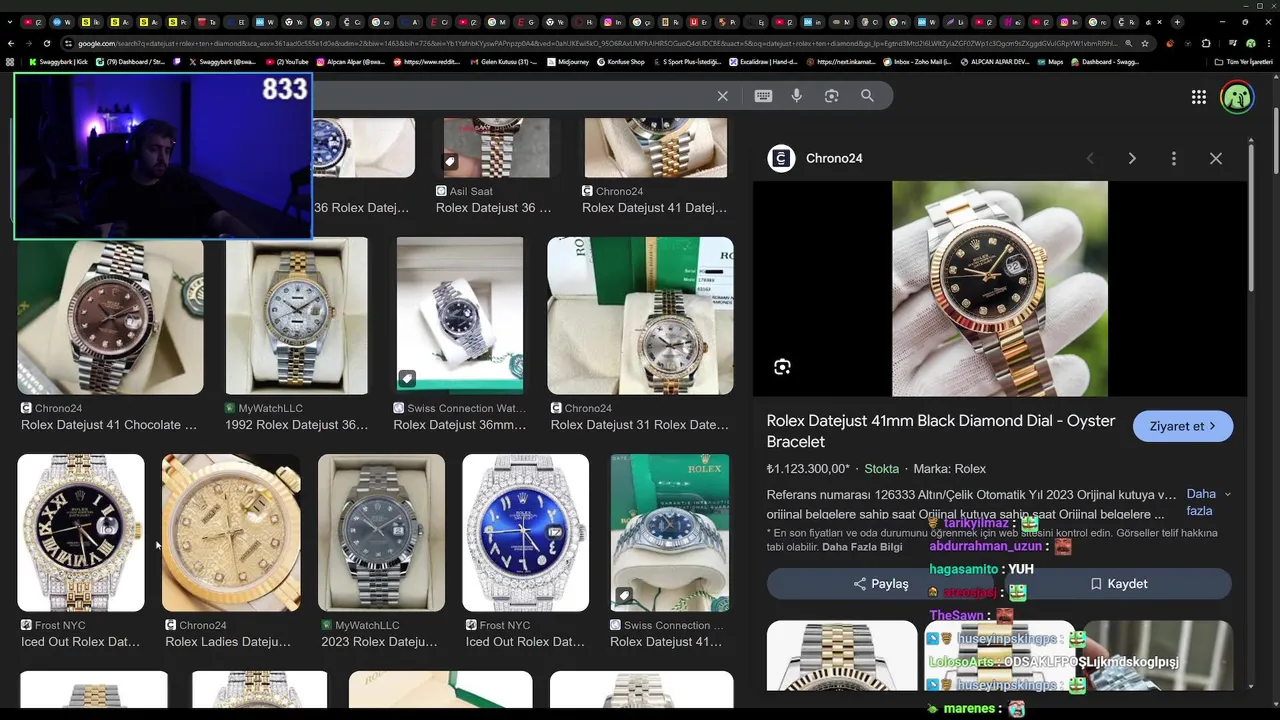Open search by image camera icon
Screen dimensions: 1280x720
pyautogui.click(x=831, y=96)
